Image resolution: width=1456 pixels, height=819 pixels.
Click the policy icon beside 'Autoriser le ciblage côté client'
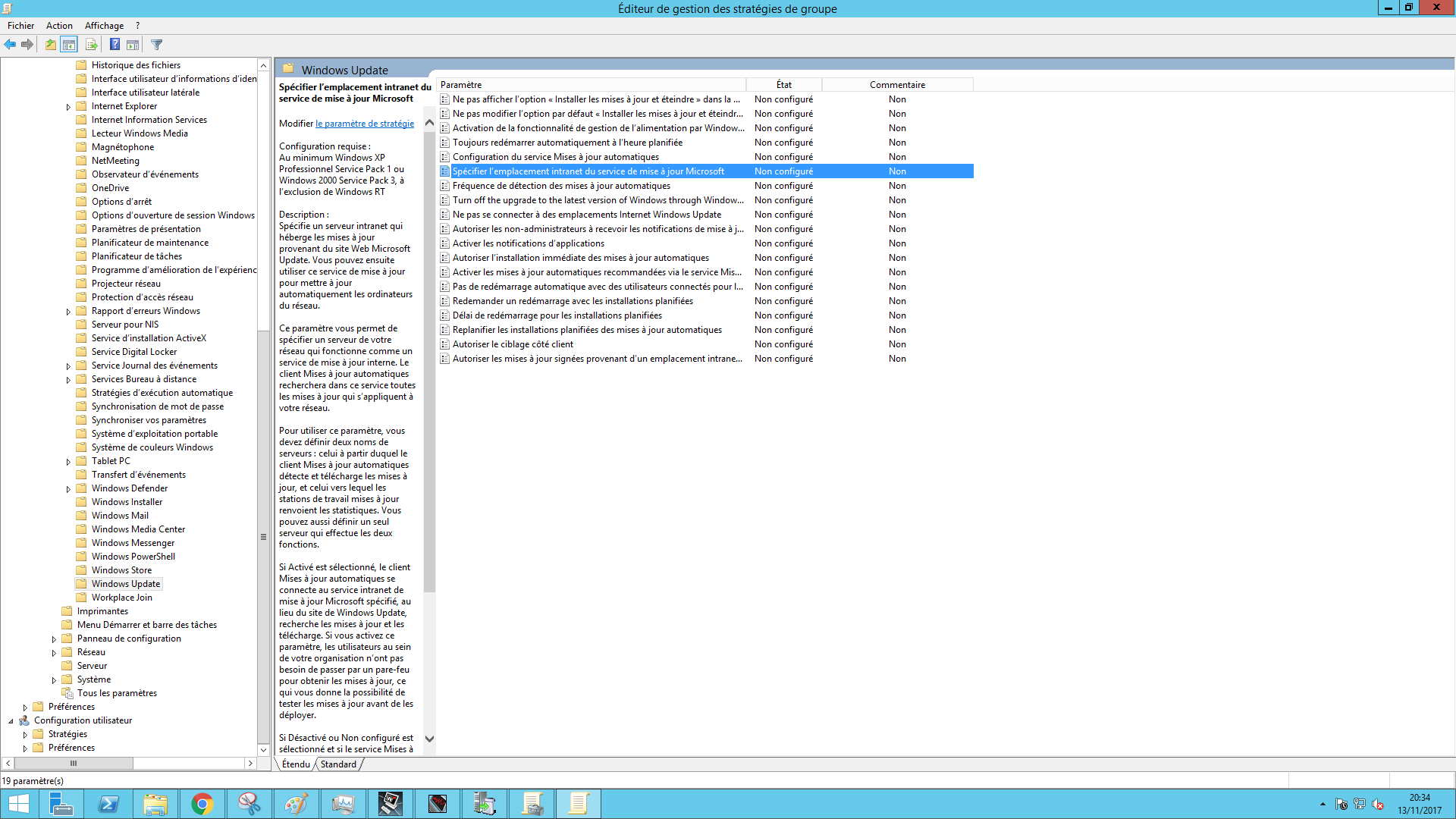pyautogui.click(x=445, y=344)
